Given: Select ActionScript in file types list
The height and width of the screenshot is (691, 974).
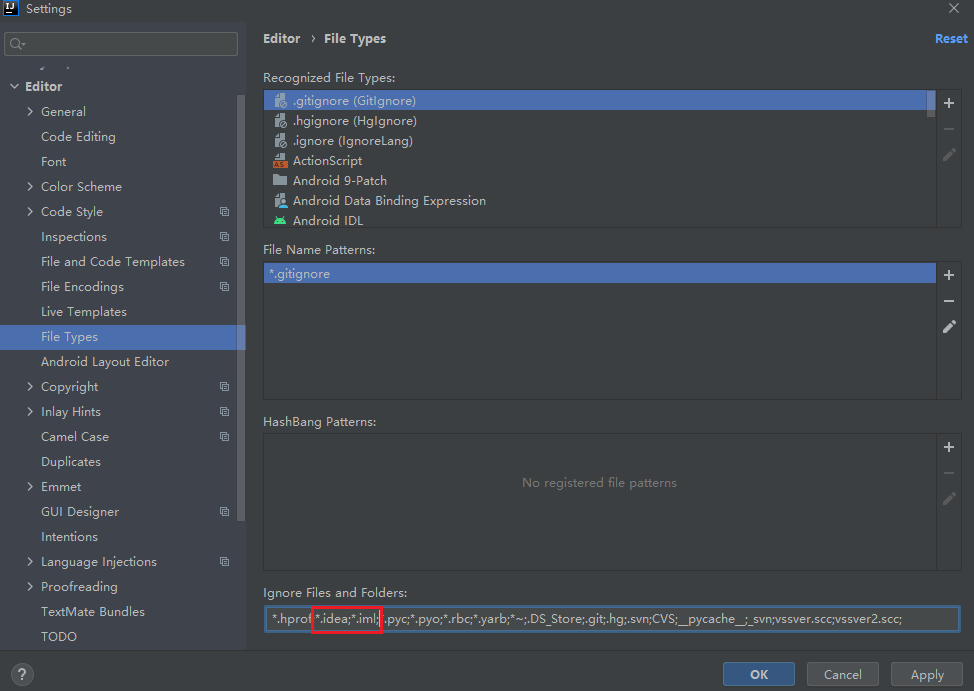Looking at the screenshot, I should (599, 160).
